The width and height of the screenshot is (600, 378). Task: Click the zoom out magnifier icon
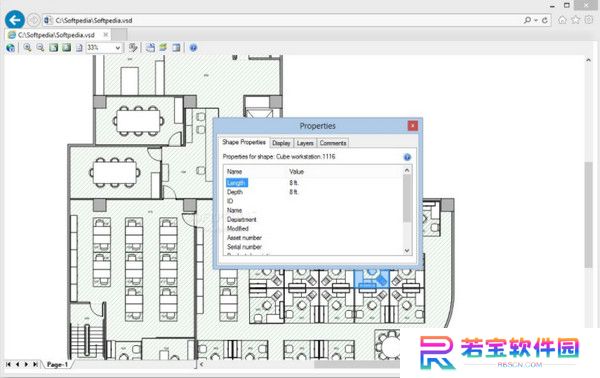click(x=40, y=48)
